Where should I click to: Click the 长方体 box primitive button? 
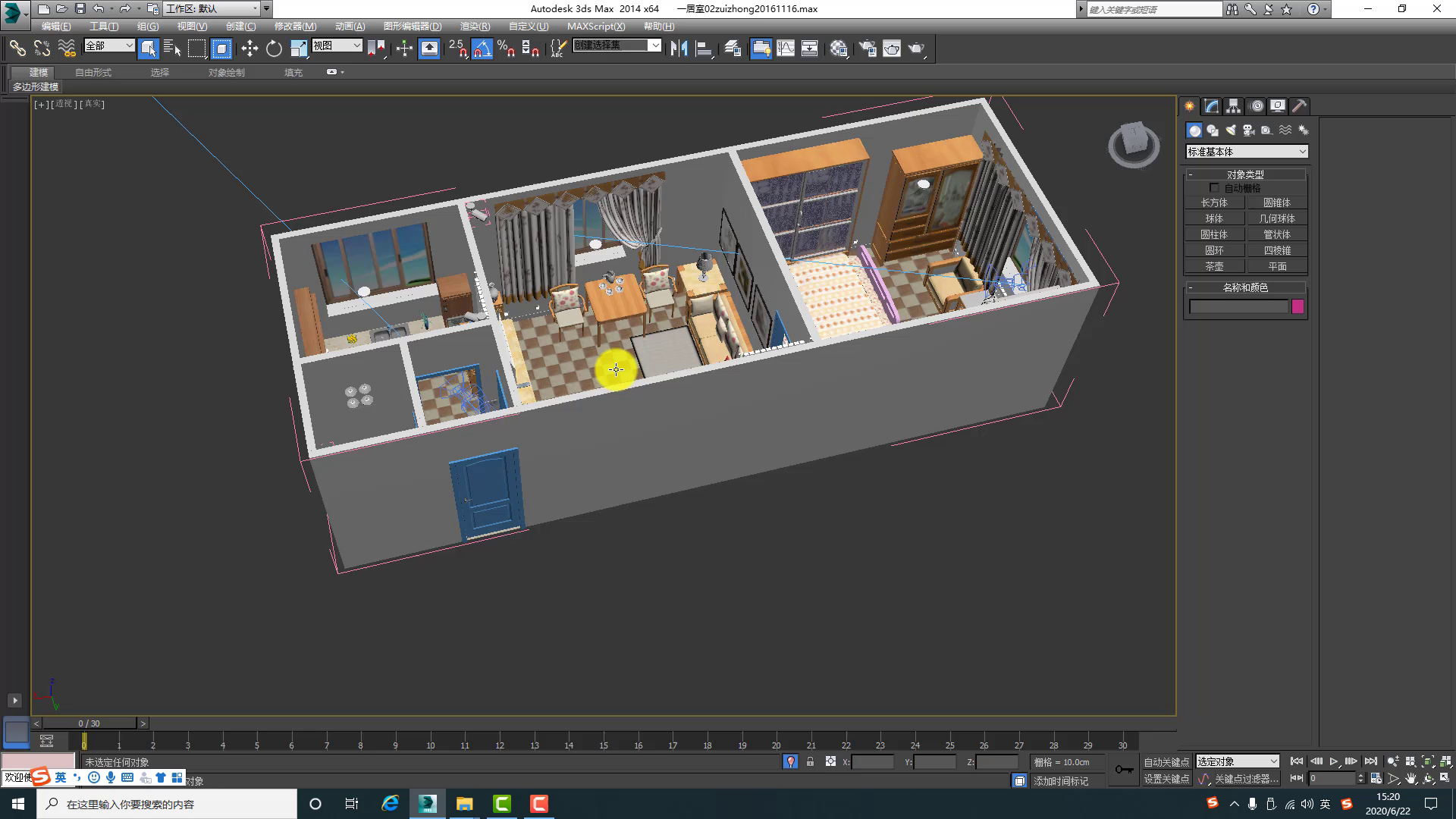point(1214,203)
